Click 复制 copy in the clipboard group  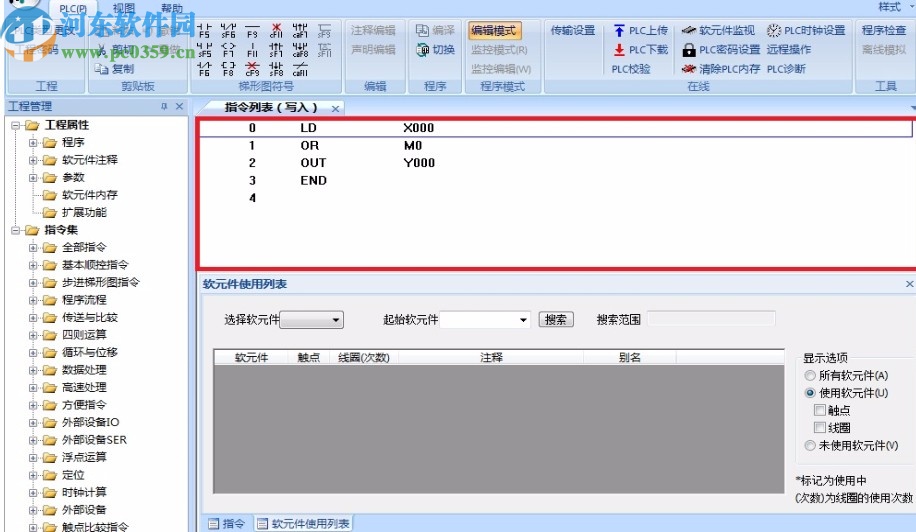tap(114, 69)
